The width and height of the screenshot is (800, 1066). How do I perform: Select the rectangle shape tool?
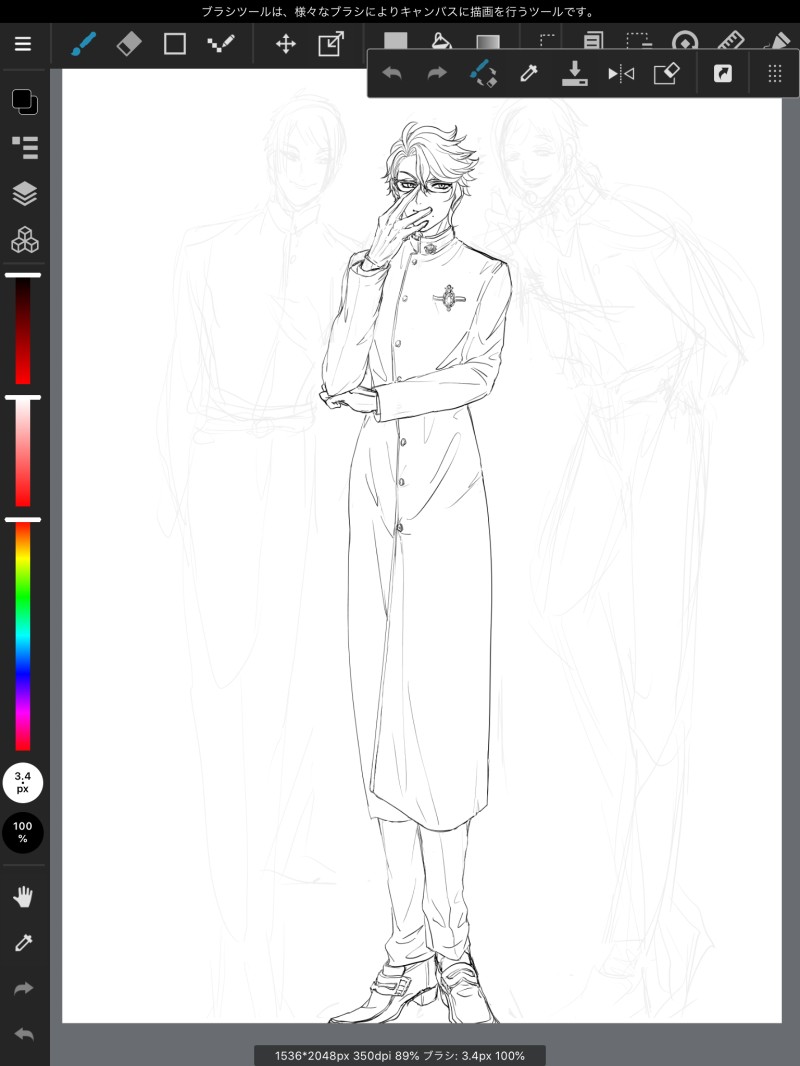(175, 44)
